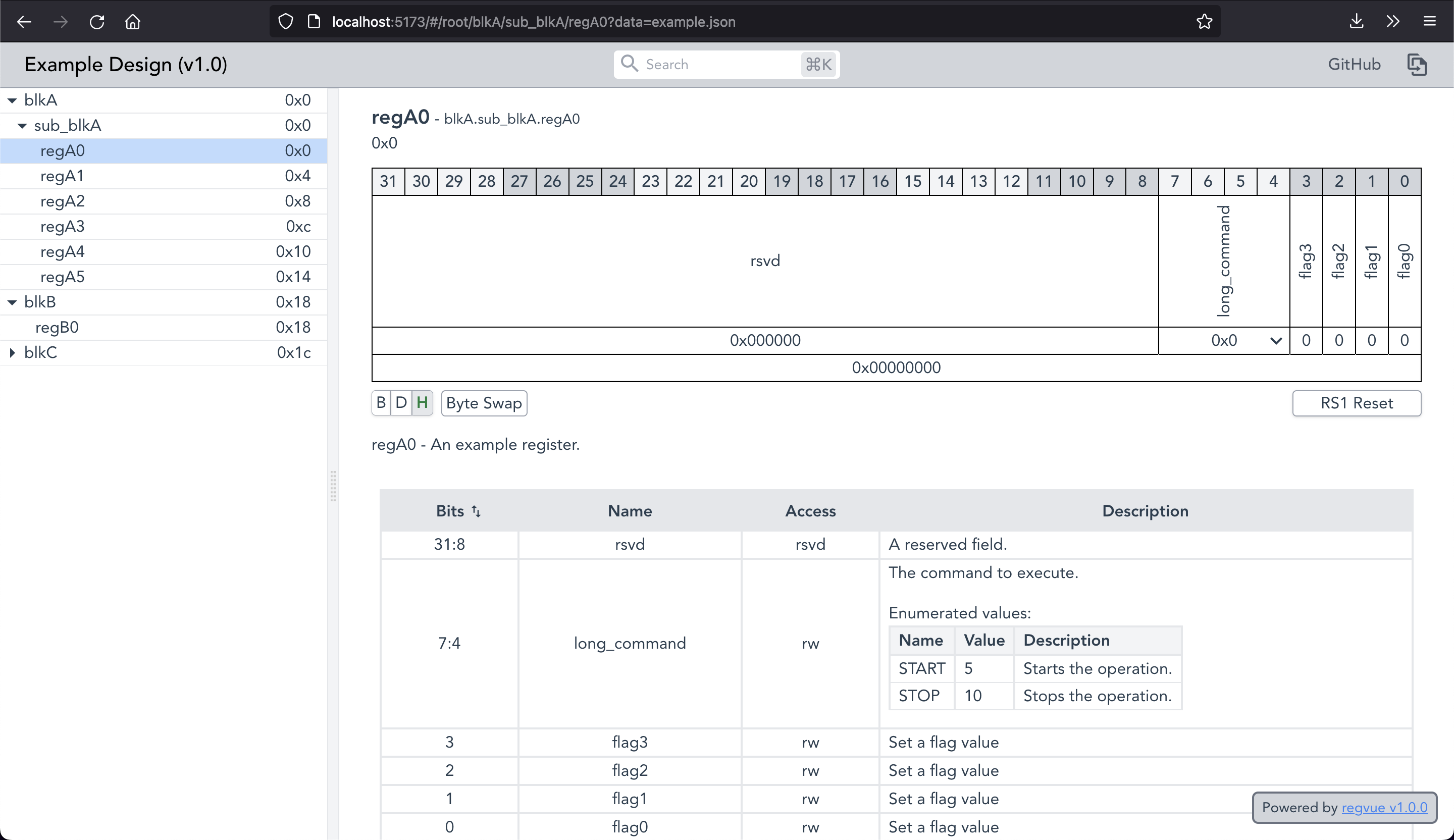Collapse the blkA tree node

coord(12,99)
